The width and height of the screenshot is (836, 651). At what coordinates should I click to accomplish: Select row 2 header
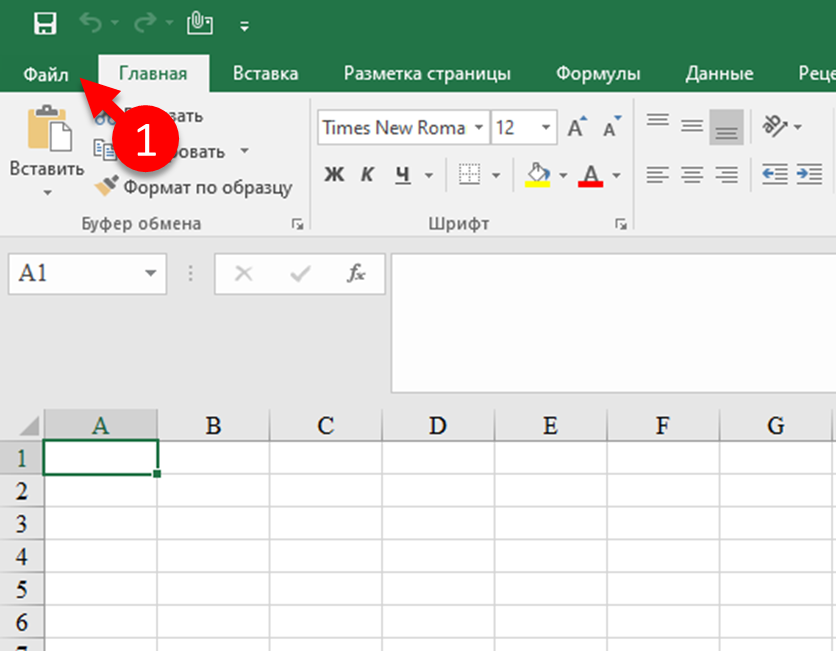(x=21, y=491)
